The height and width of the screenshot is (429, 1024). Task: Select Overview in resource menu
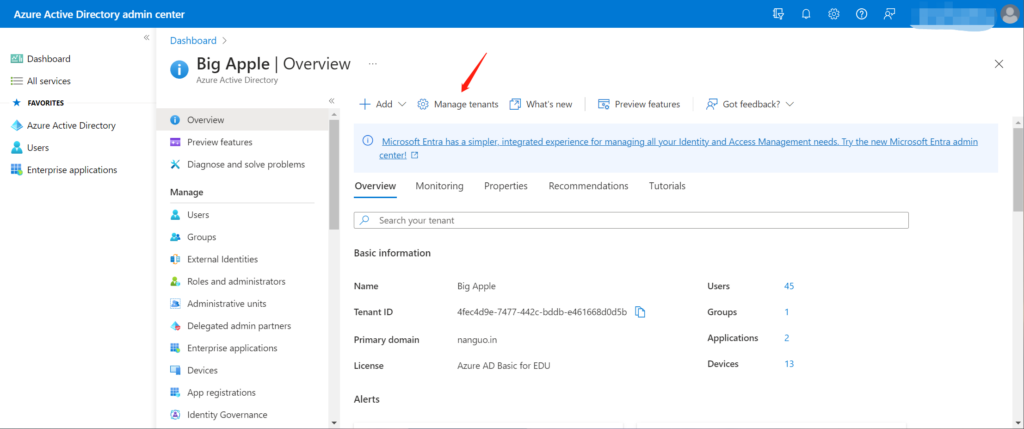tap(242, 120)
